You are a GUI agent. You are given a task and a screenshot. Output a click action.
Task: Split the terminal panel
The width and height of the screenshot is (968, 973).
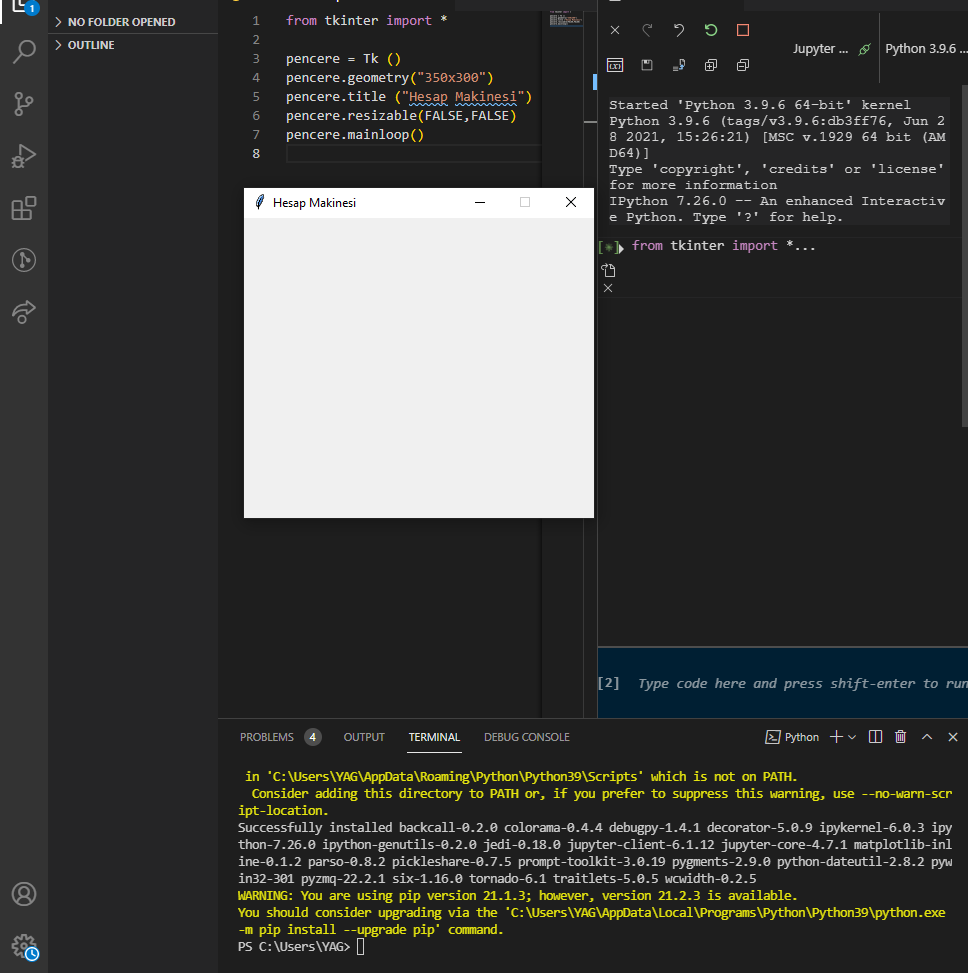pyautogui.click(x=875, y=737)
